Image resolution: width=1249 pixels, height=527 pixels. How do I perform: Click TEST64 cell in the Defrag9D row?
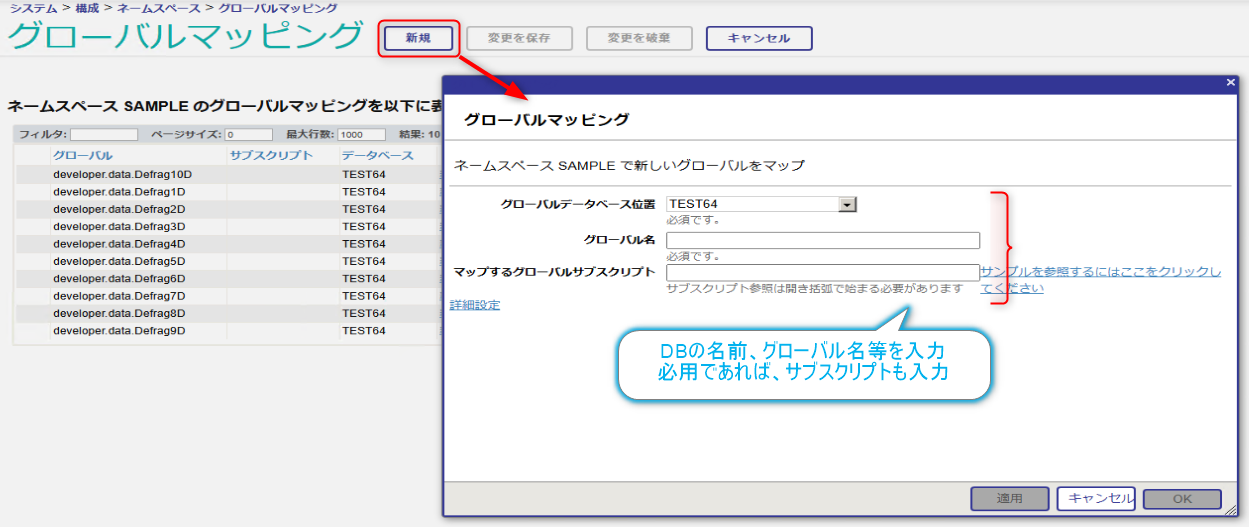coord(364,330)
